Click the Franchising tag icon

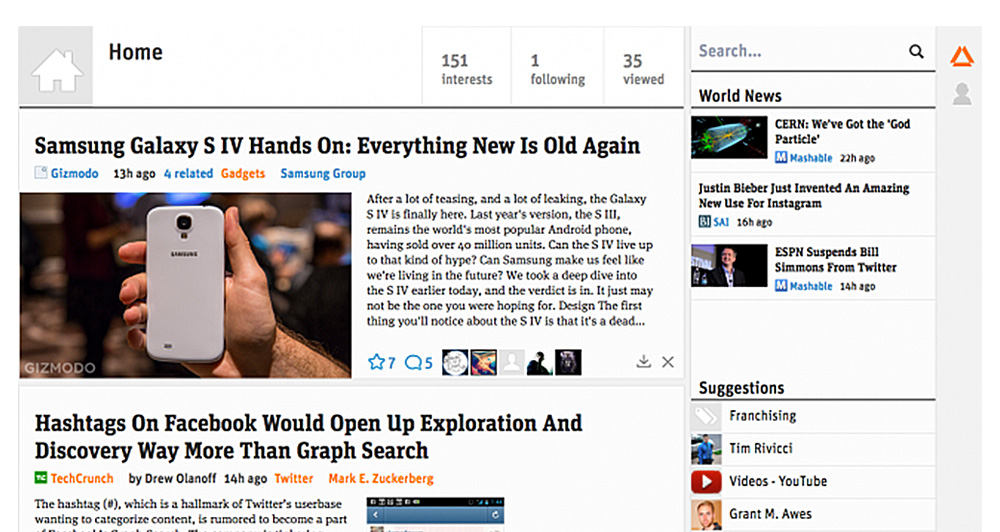coord(706,416)
